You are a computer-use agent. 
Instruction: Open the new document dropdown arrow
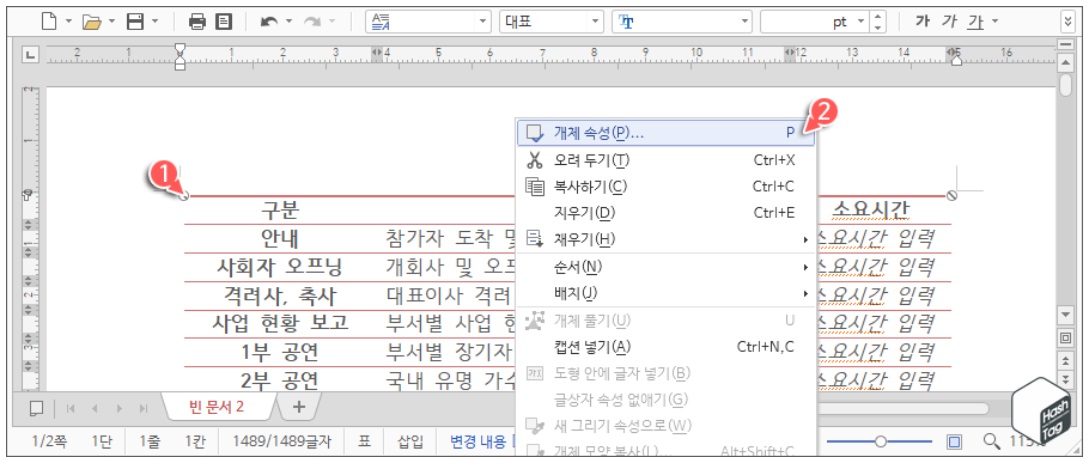click(69, 22)
